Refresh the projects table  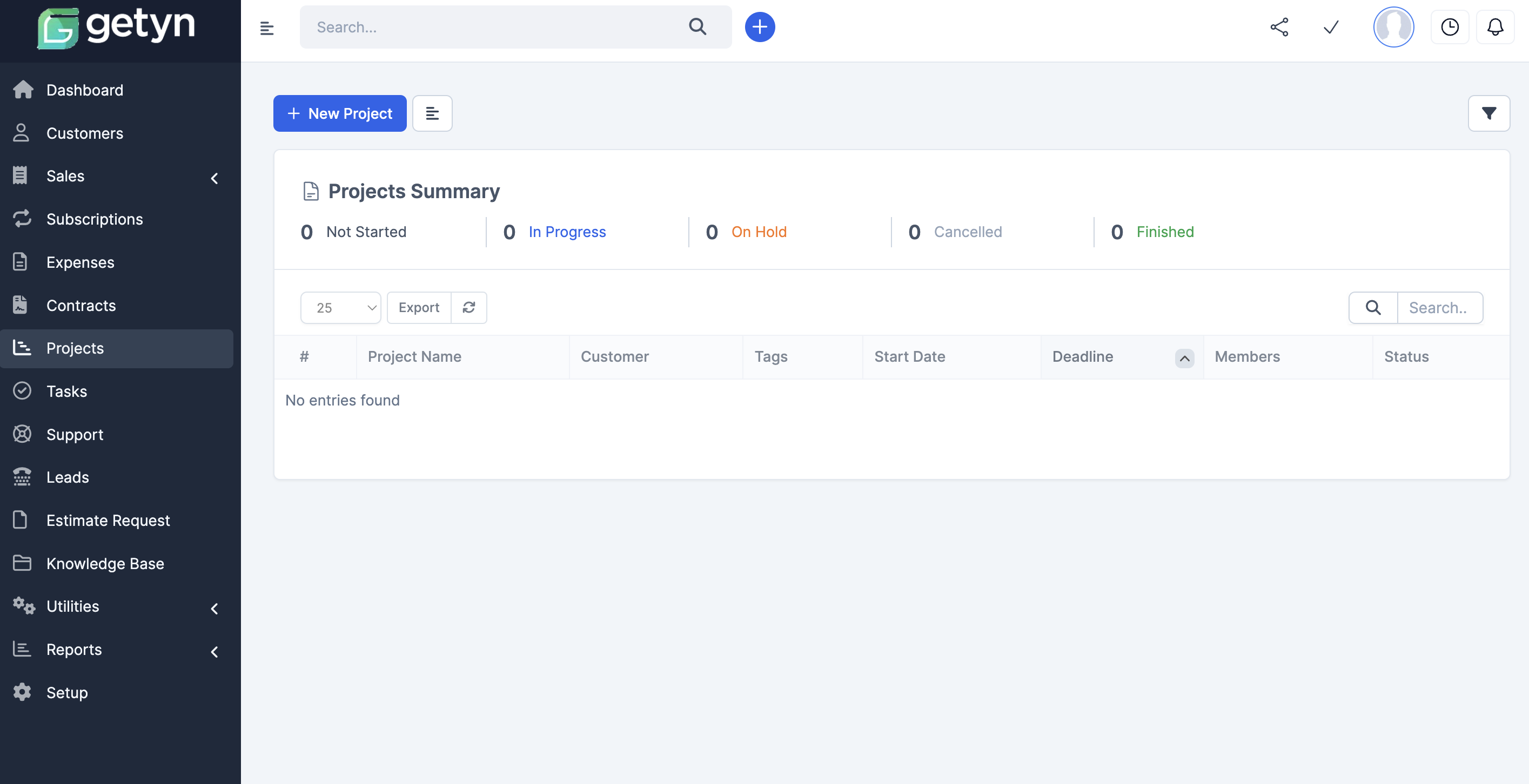(x=469, y=307)
